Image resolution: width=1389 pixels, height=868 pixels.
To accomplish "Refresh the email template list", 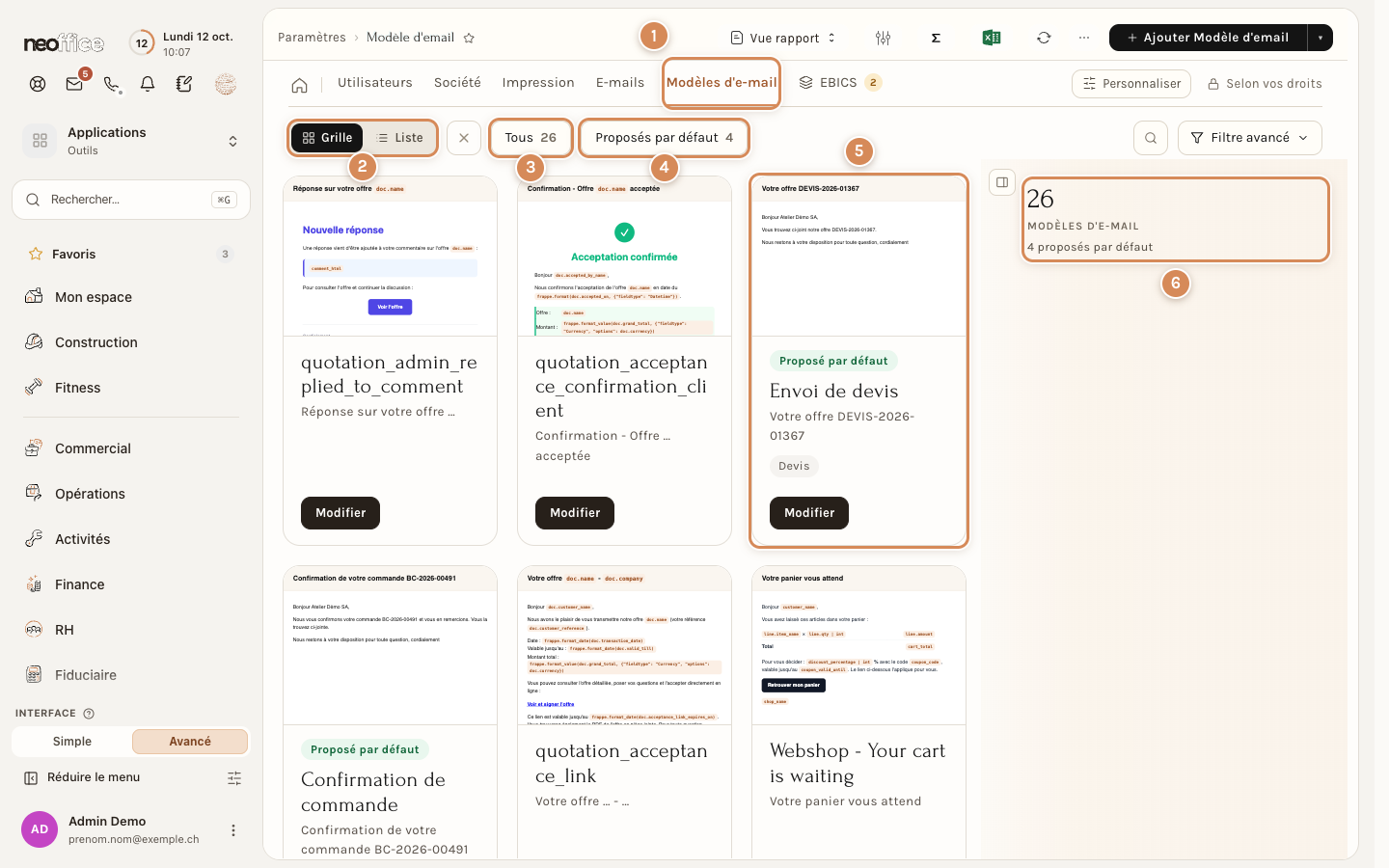I will 1044,38.
